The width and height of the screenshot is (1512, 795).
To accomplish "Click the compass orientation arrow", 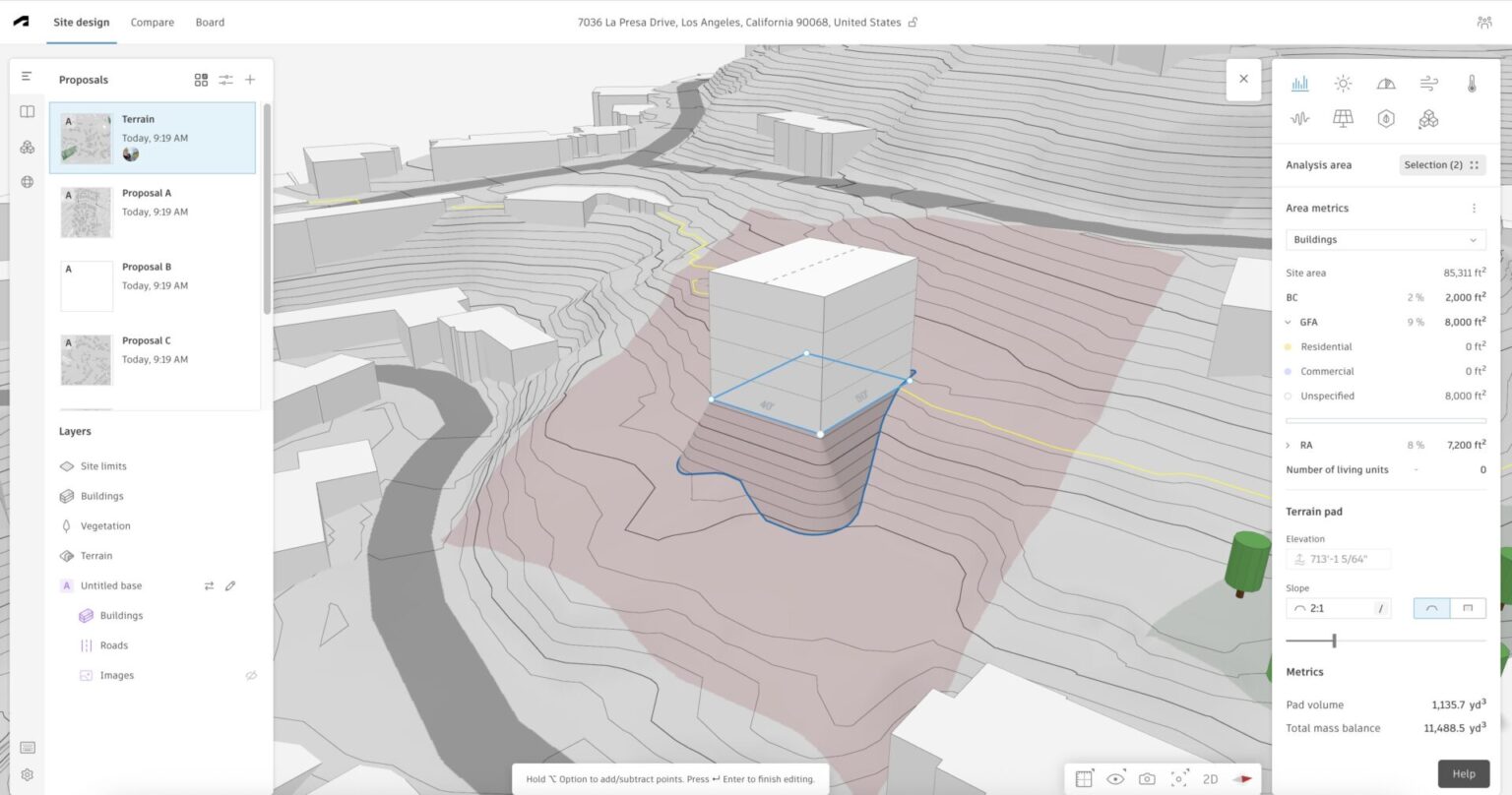I will [1242, 777].
